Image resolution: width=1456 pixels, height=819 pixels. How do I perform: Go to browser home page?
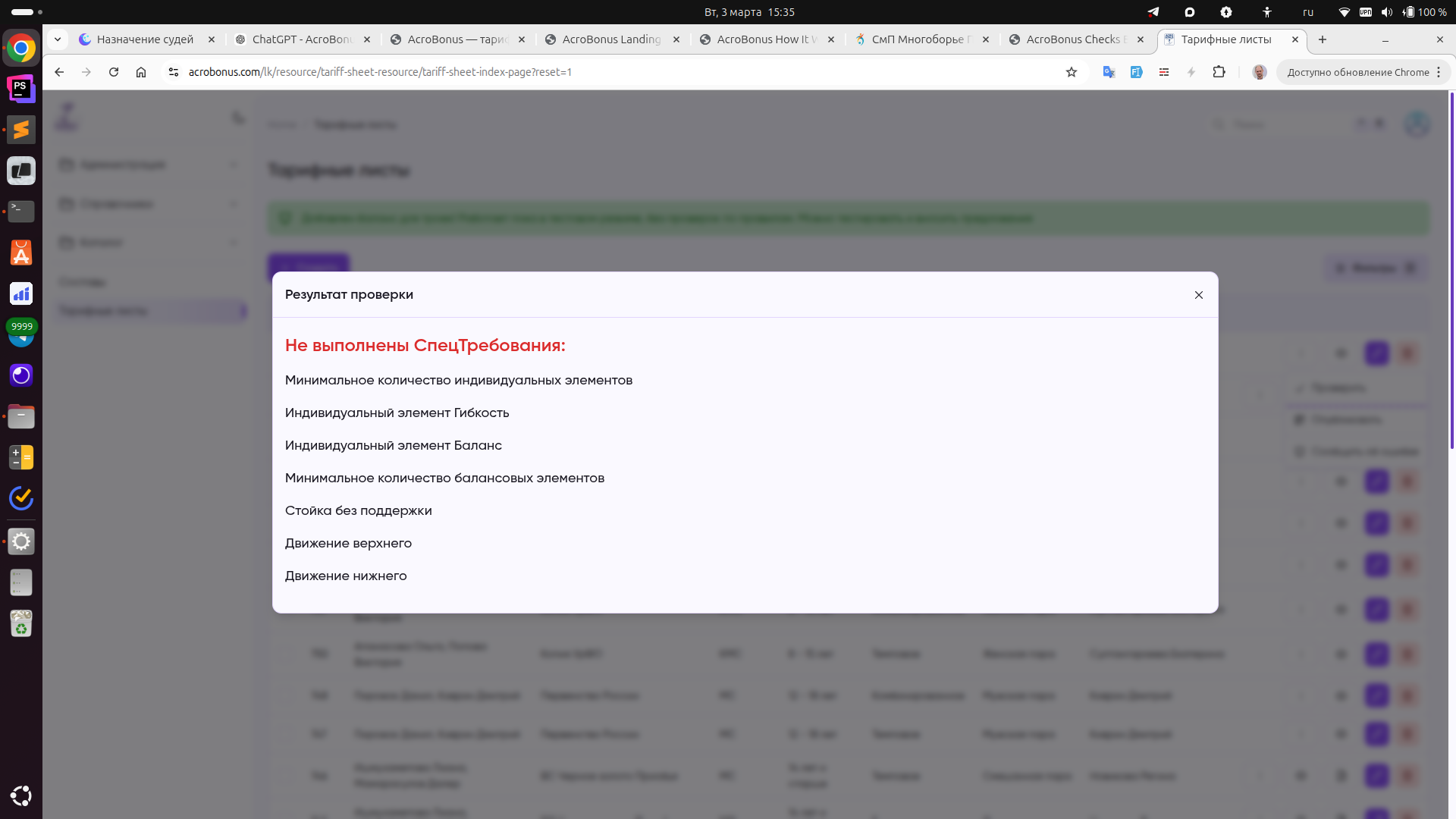click(x=141, y=72)
